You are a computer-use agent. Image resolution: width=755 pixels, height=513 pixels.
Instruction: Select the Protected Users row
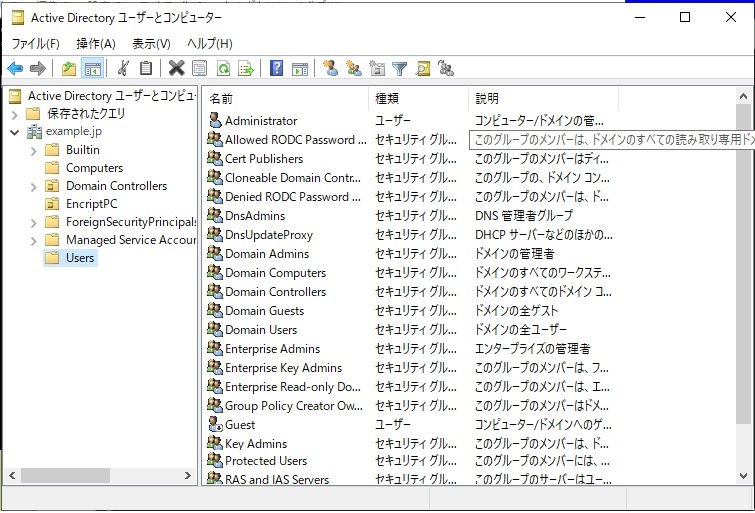410,461
